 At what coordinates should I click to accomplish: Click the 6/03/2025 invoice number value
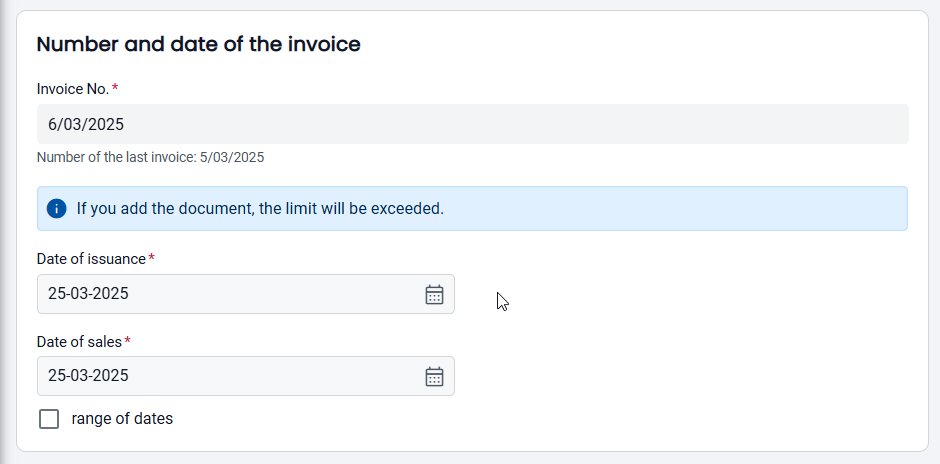coord(87,124)
